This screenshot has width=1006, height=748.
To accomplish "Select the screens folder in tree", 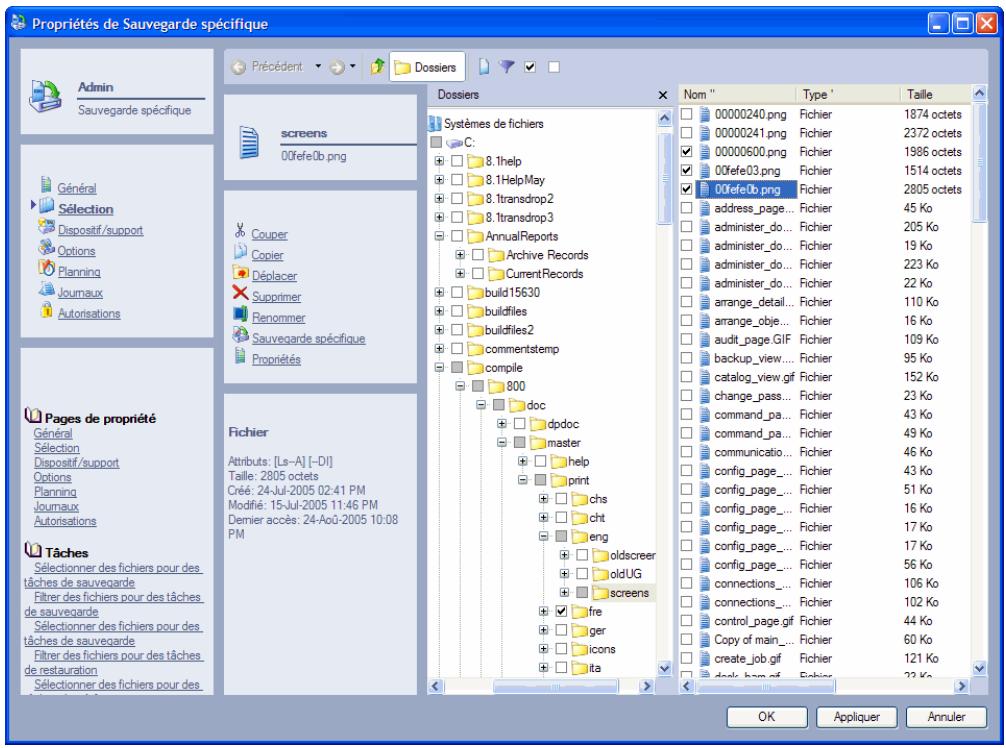I will pyautogui.click(x=629, y=593).
